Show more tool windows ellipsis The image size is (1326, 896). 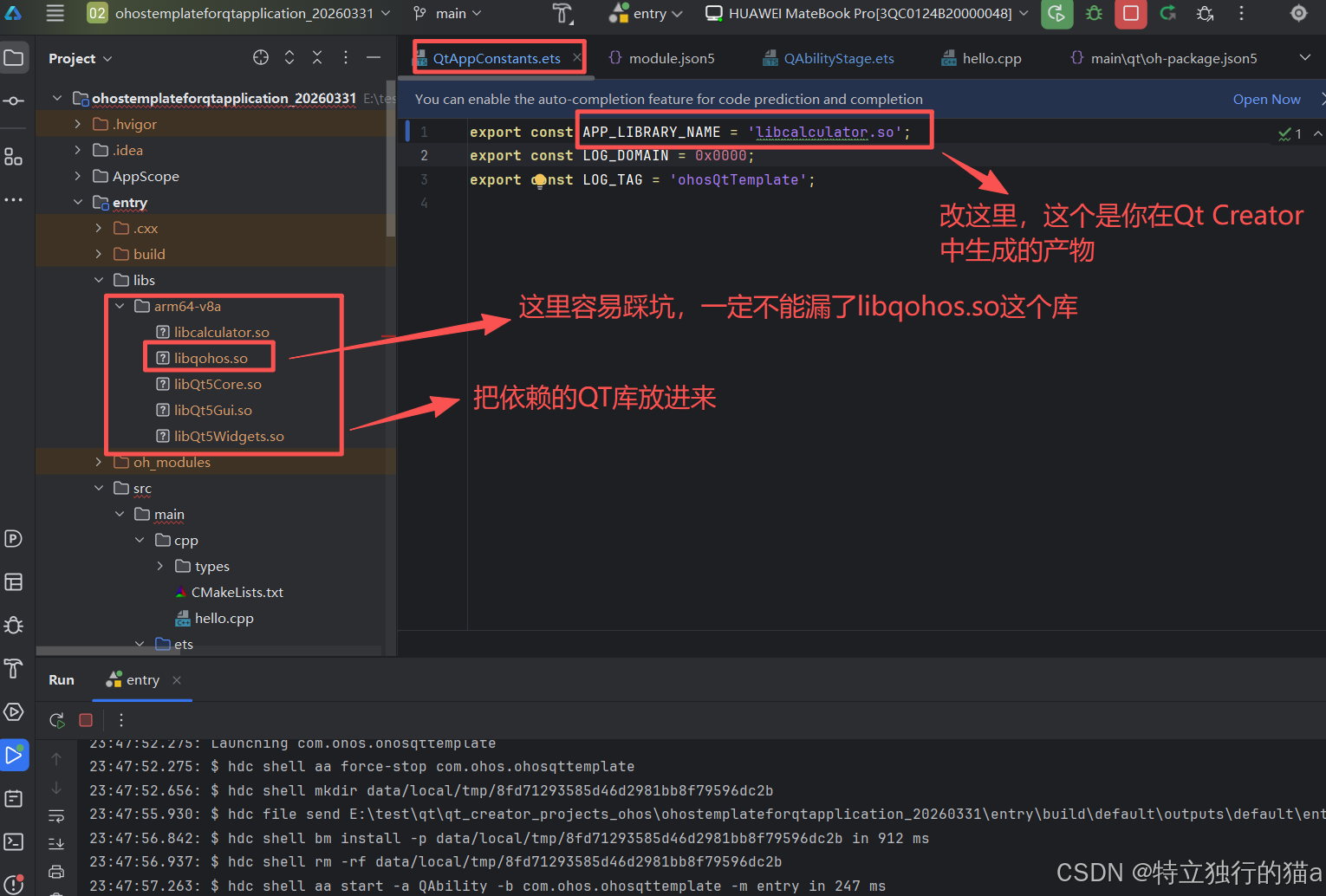(x=14, y=200)
